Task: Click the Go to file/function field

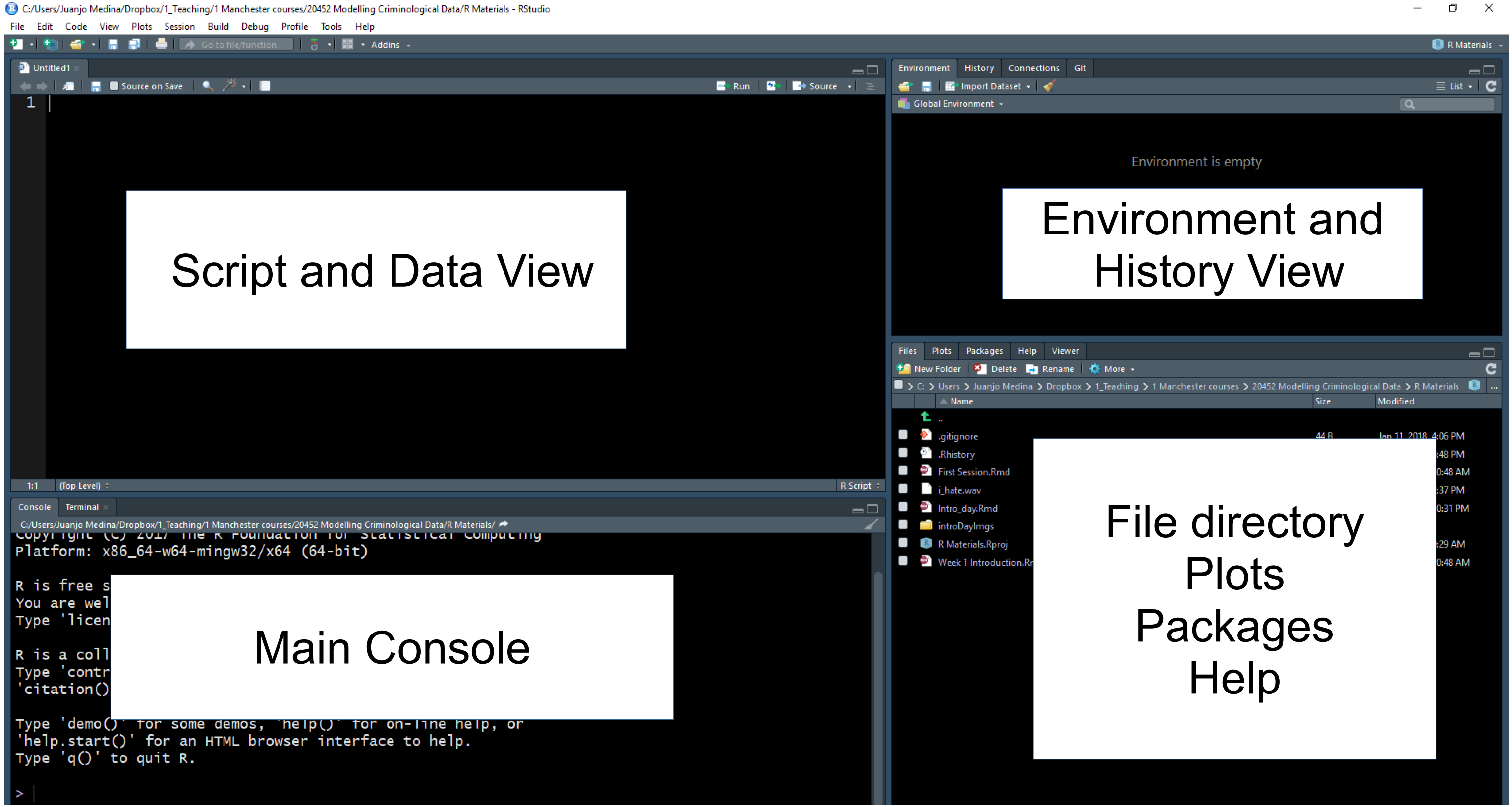Action: pyautogui.click(x=238, y=44)
